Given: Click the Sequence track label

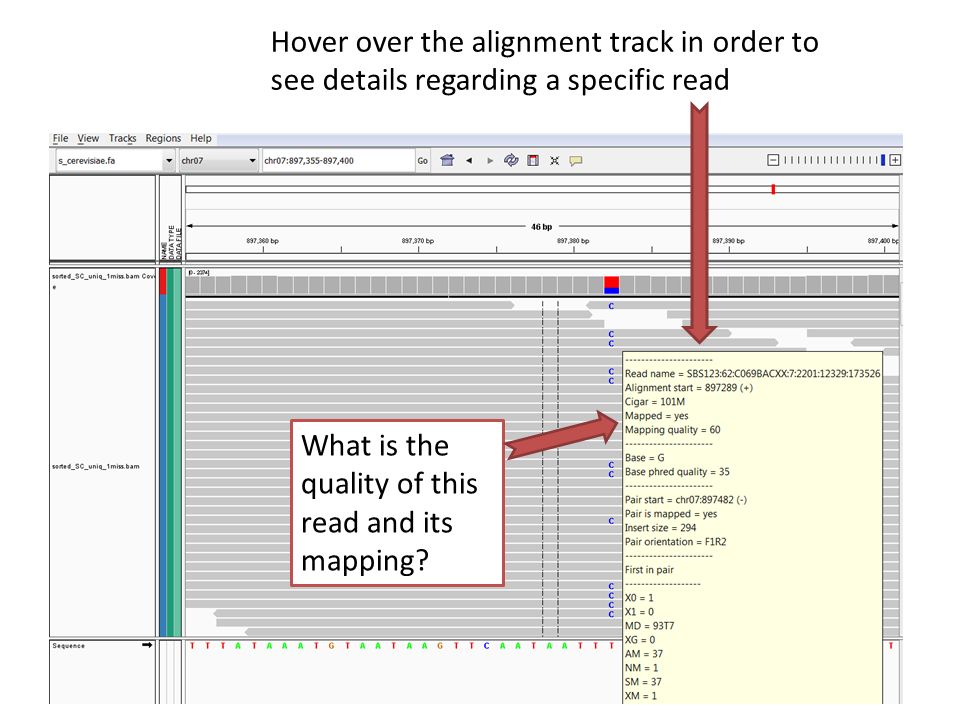Looking at the screenshot, I should tap(69, 646).
